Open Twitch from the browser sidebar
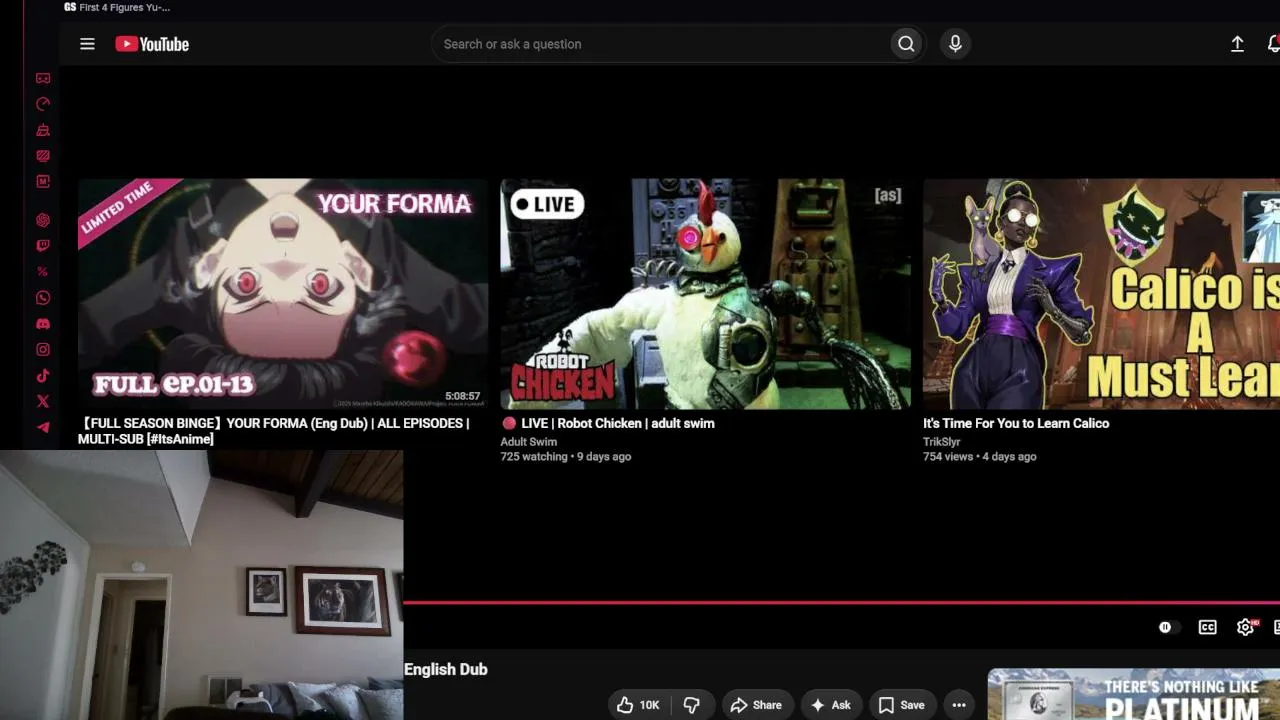Image resolution: width=1280 pixels, height=720 pixels. [x=43, y=246]
